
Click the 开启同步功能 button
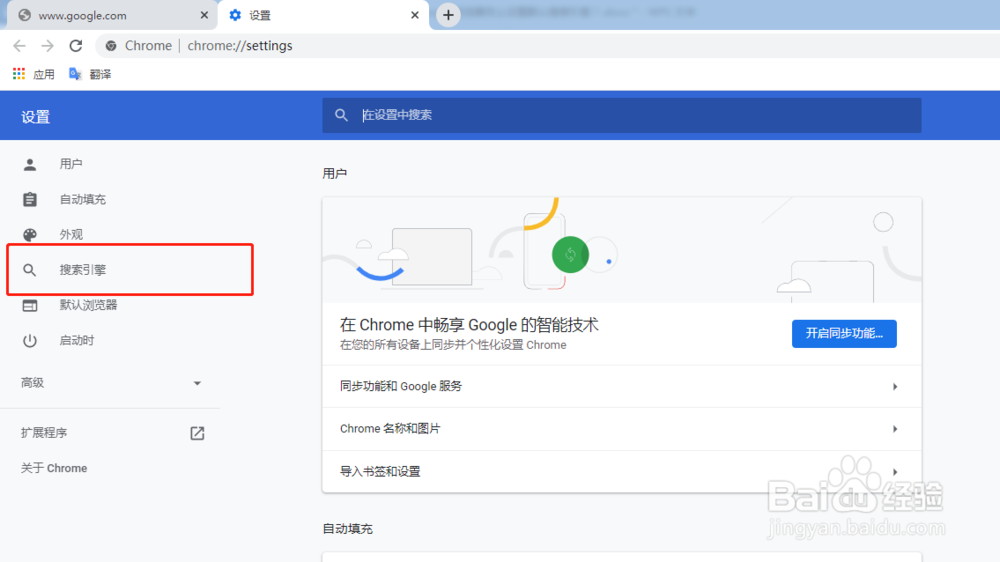844,334
